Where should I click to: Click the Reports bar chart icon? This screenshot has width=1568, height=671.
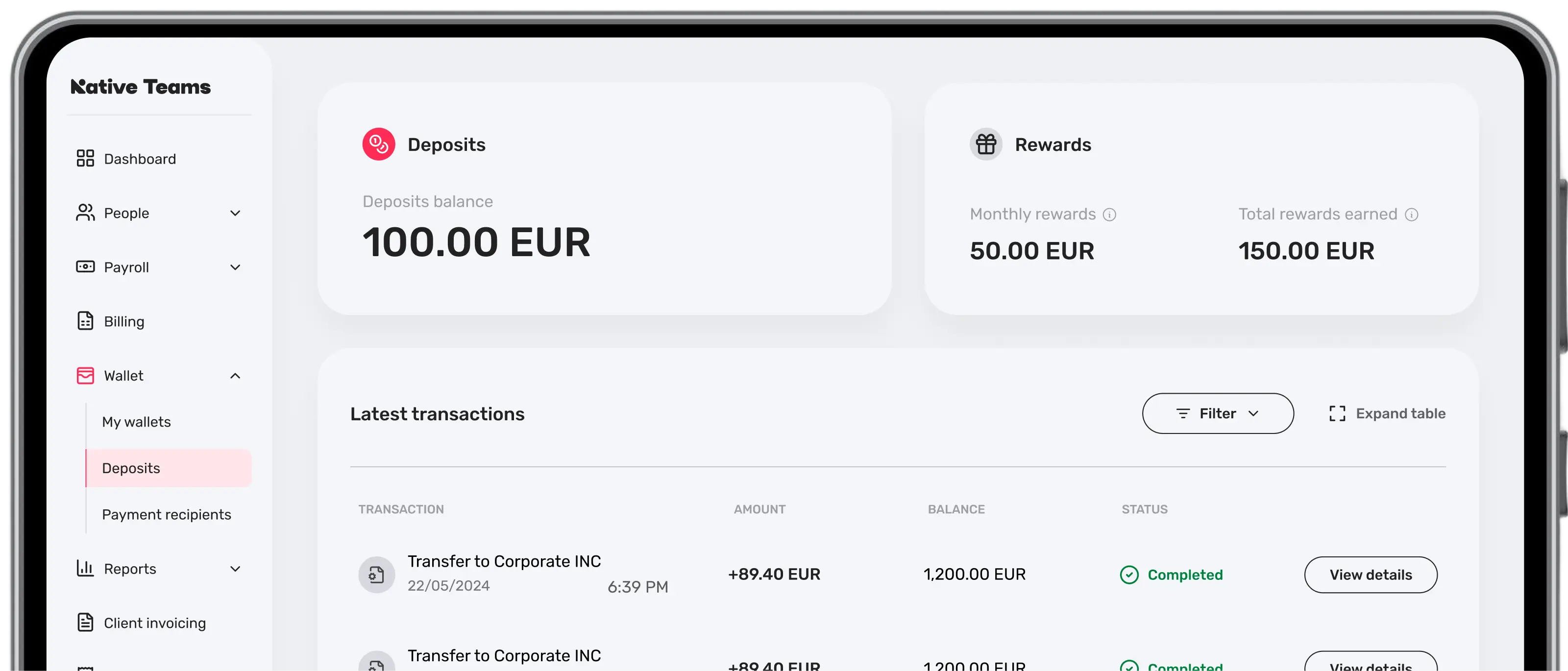pyautogui.click(x=85, y=568)
